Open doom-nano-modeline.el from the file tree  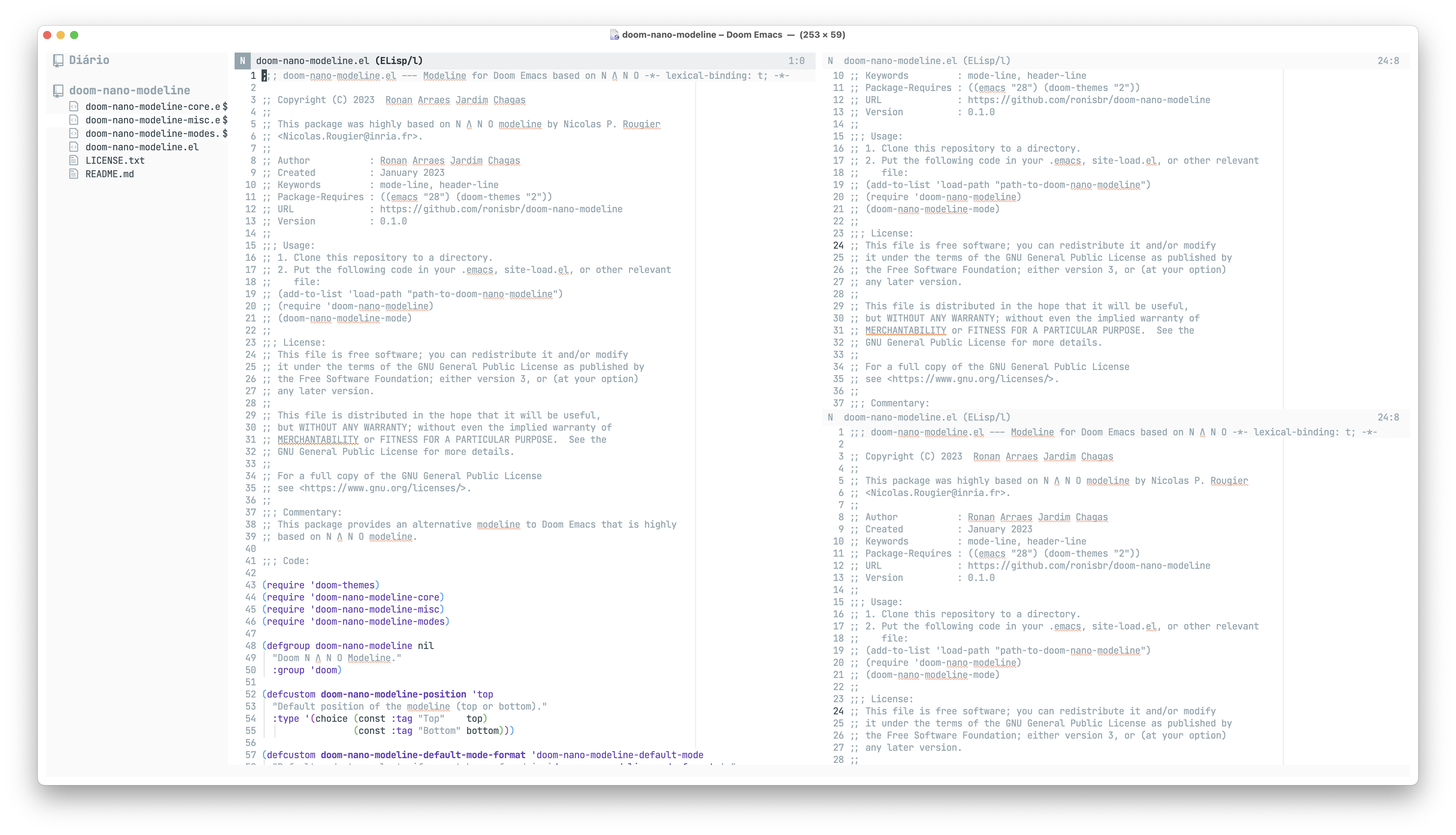click(142, 147)
